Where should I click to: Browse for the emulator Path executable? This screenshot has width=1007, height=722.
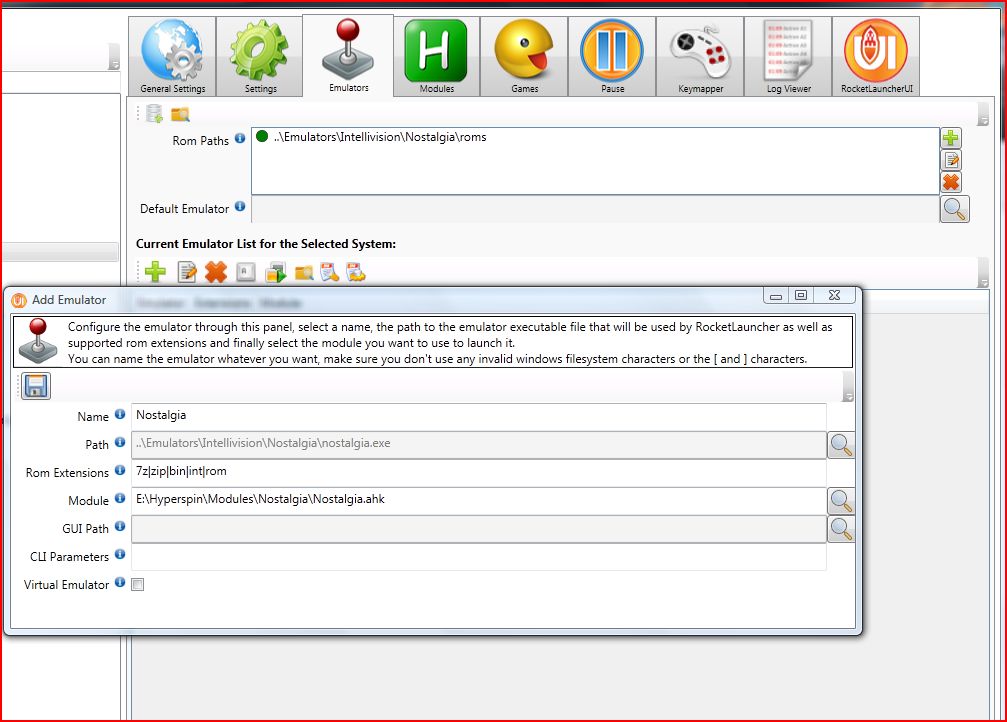(x=841, y=444)
